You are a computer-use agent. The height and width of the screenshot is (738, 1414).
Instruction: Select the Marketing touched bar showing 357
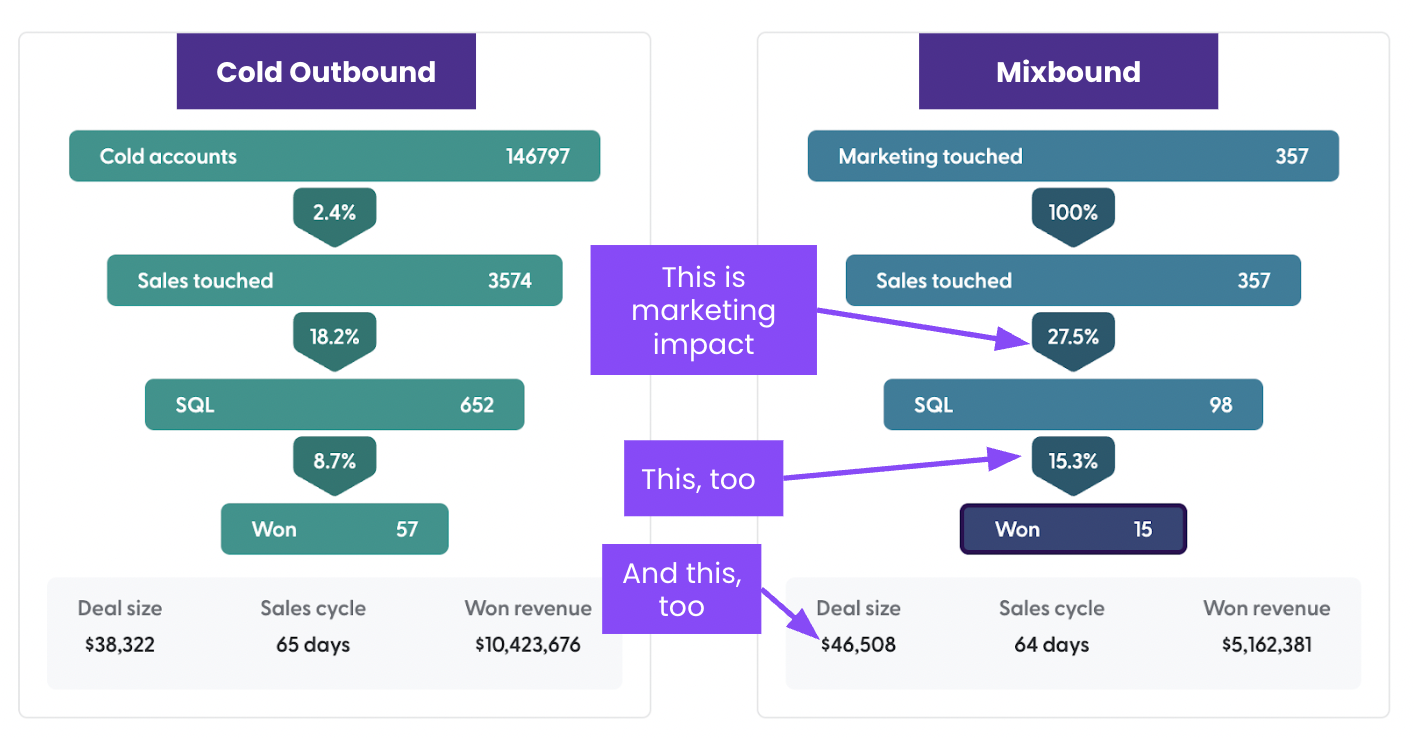pos(1073,156)
